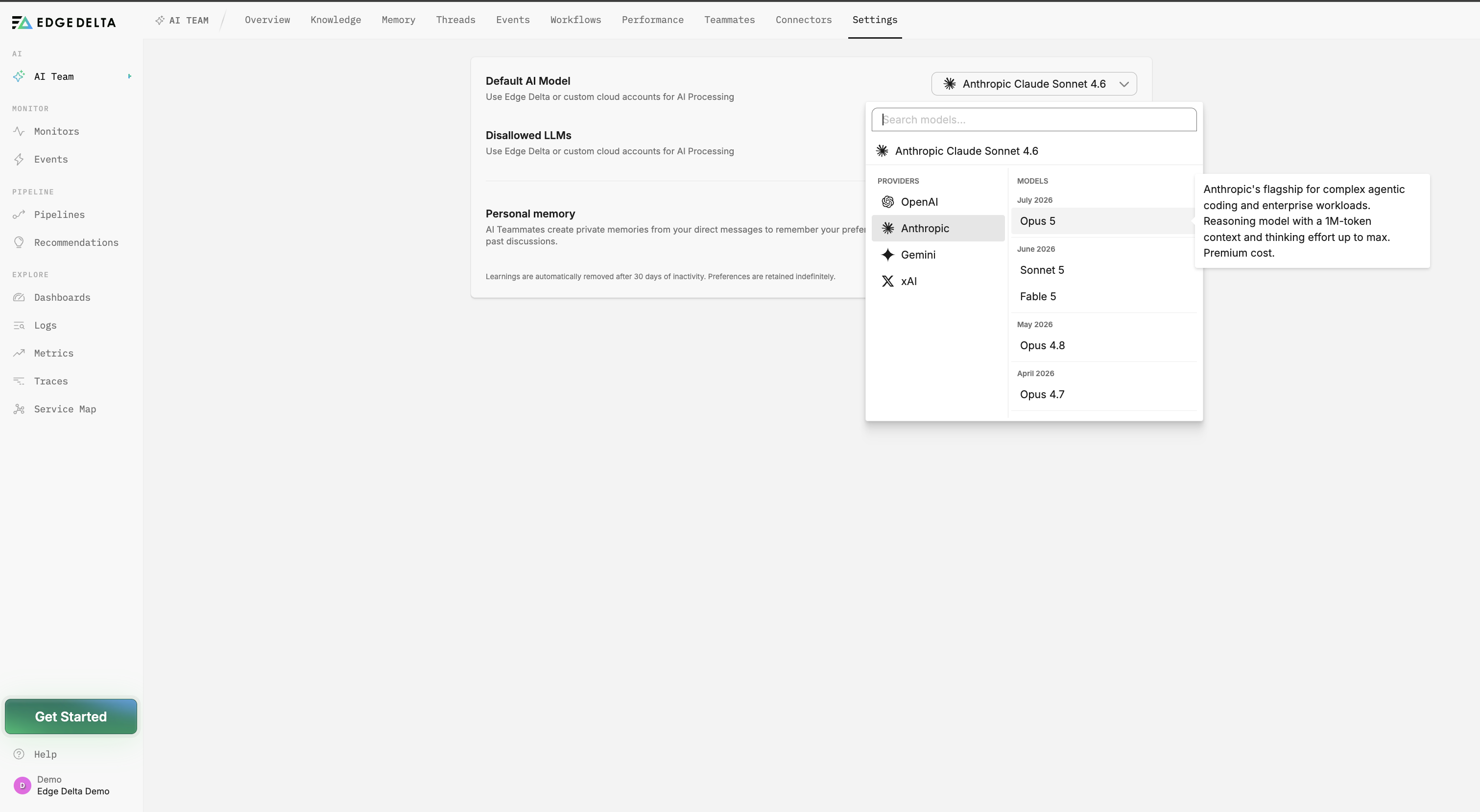Open Dashboards in the sidebar
Viewport: 1480px width, 812px height.
62,298
